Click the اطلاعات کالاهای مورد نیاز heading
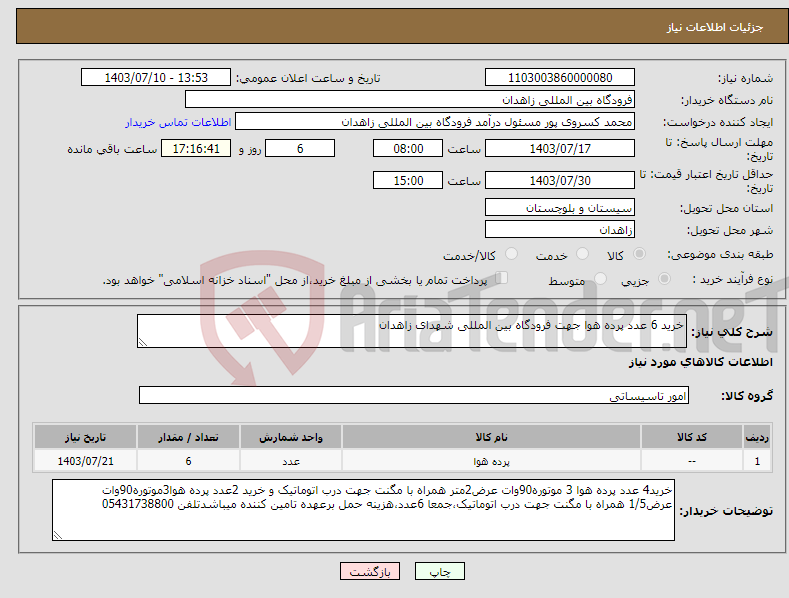 click(x=700, y=362)
